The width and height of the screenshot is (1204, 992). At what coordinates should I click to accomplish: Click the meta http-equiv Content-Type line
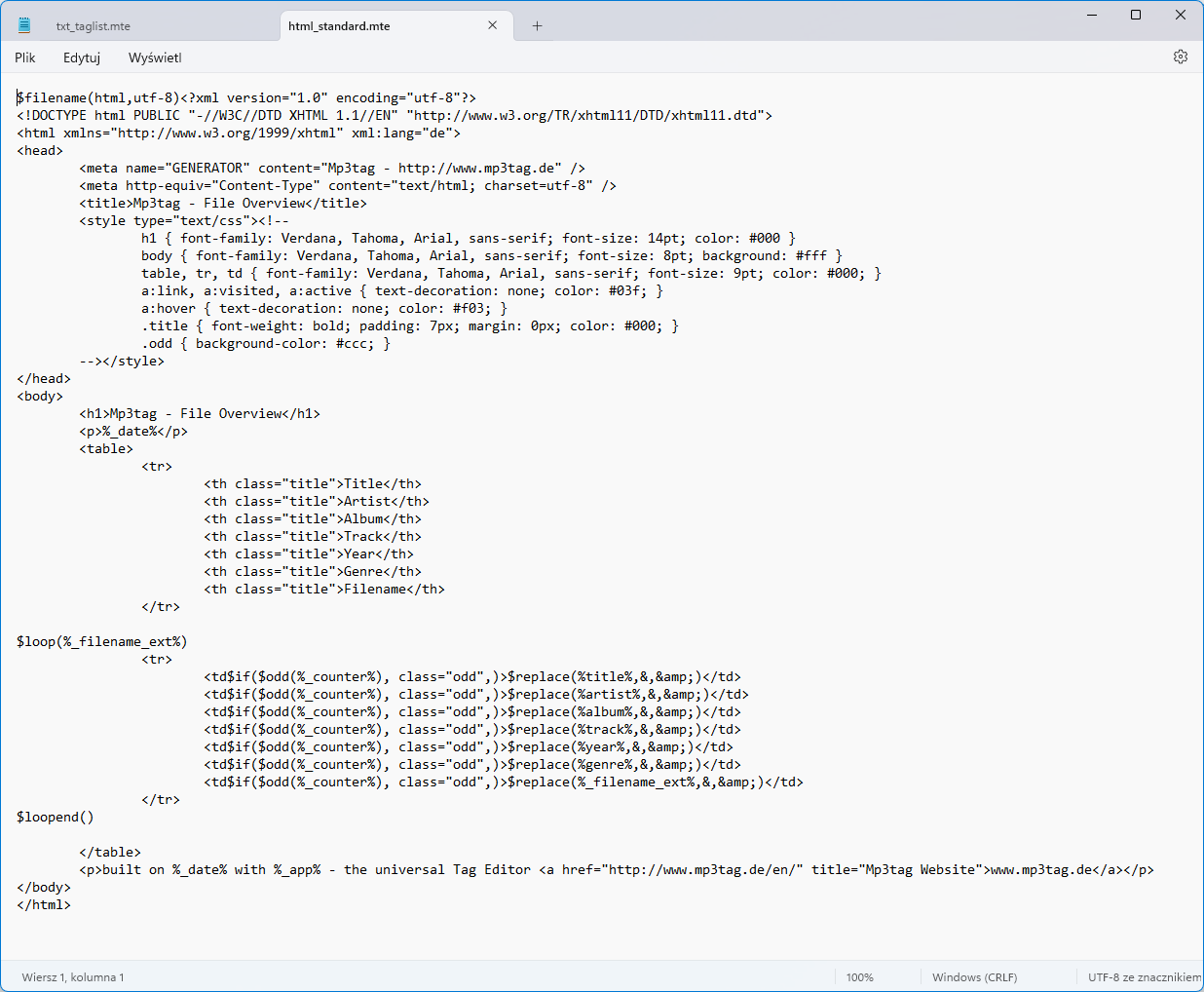click(x=348, y=185)
